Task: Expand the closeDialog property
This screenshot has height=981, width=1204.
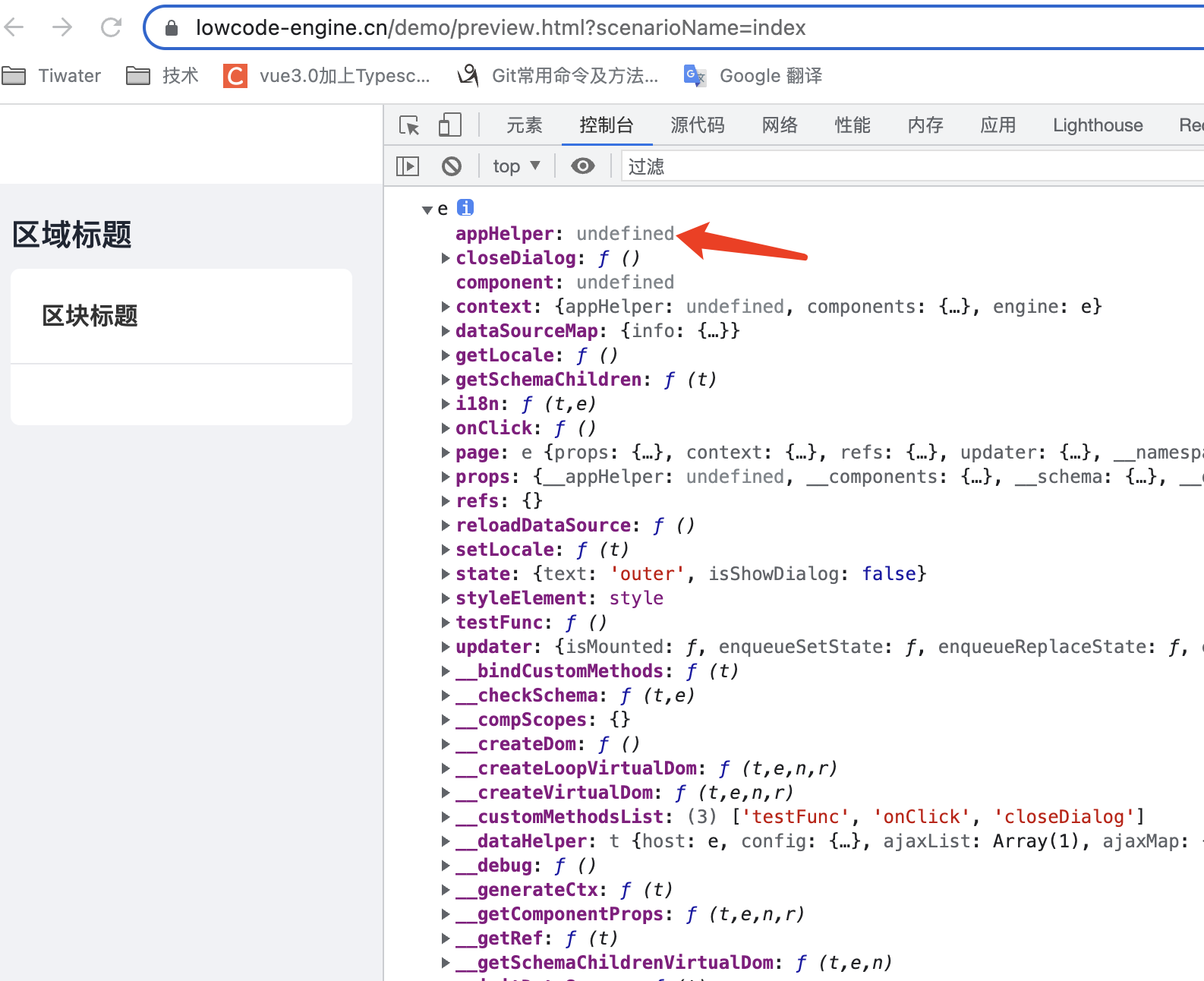Action: (x=446, y=258)
